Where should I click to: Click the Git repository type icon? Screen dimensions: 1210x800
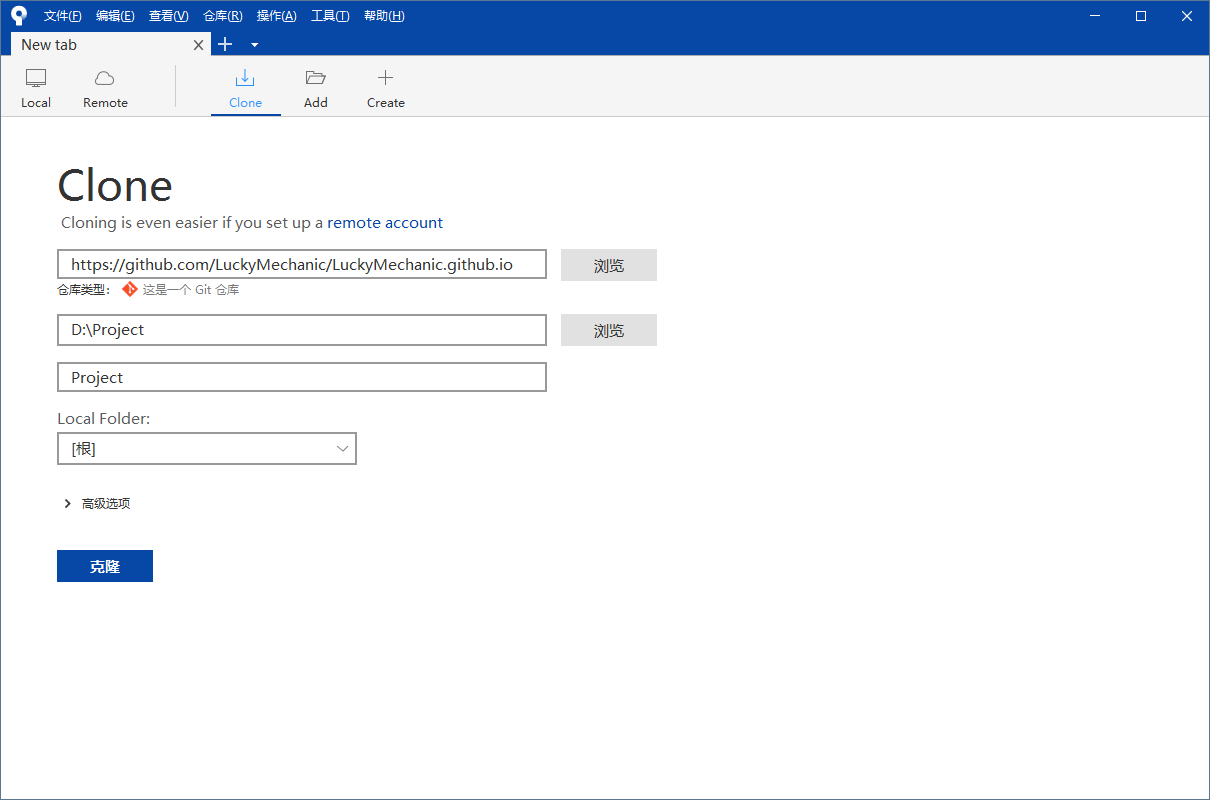tap(130, 289)
